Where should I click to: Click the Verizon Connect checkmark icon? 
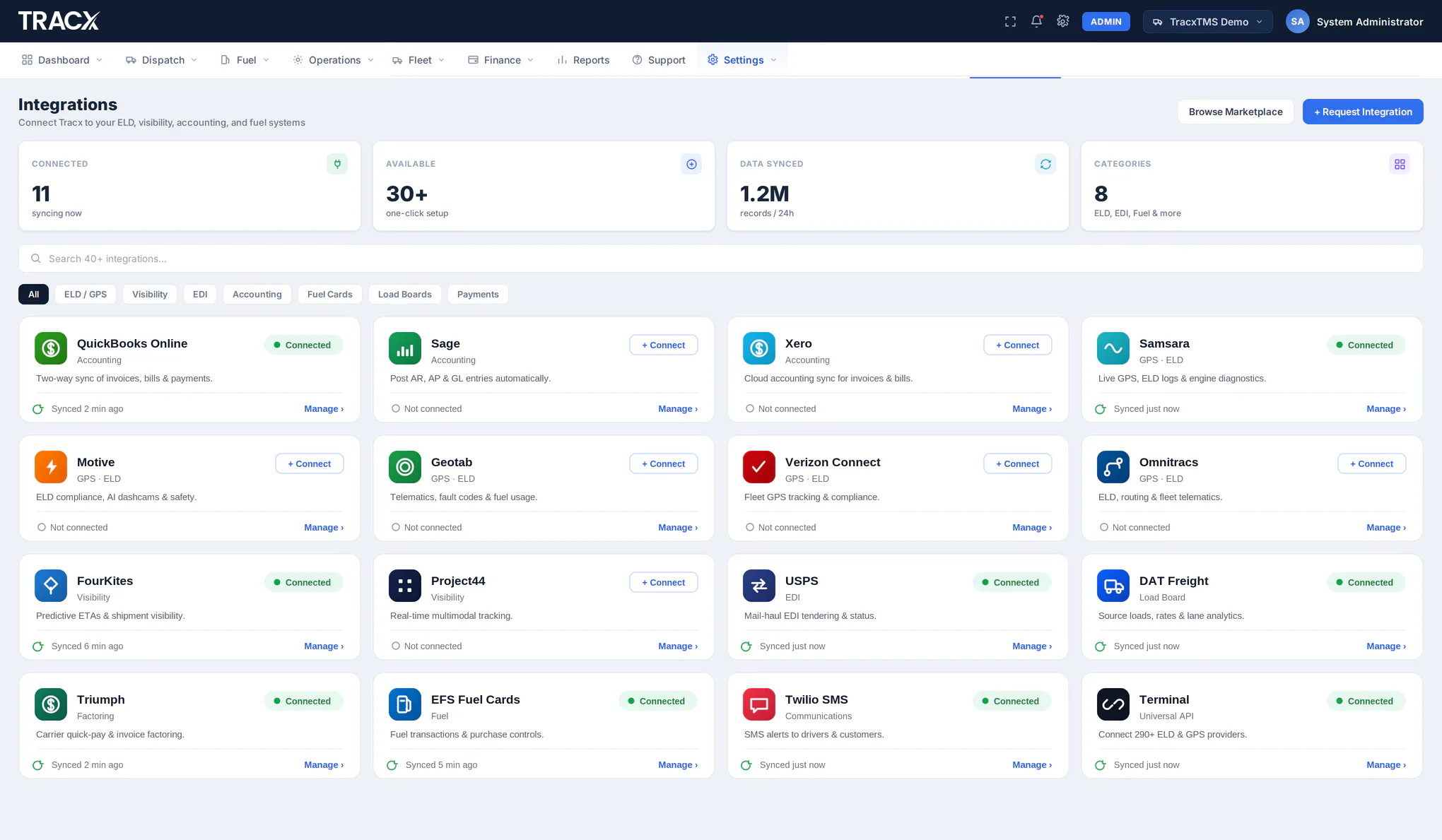coord(759,467)
